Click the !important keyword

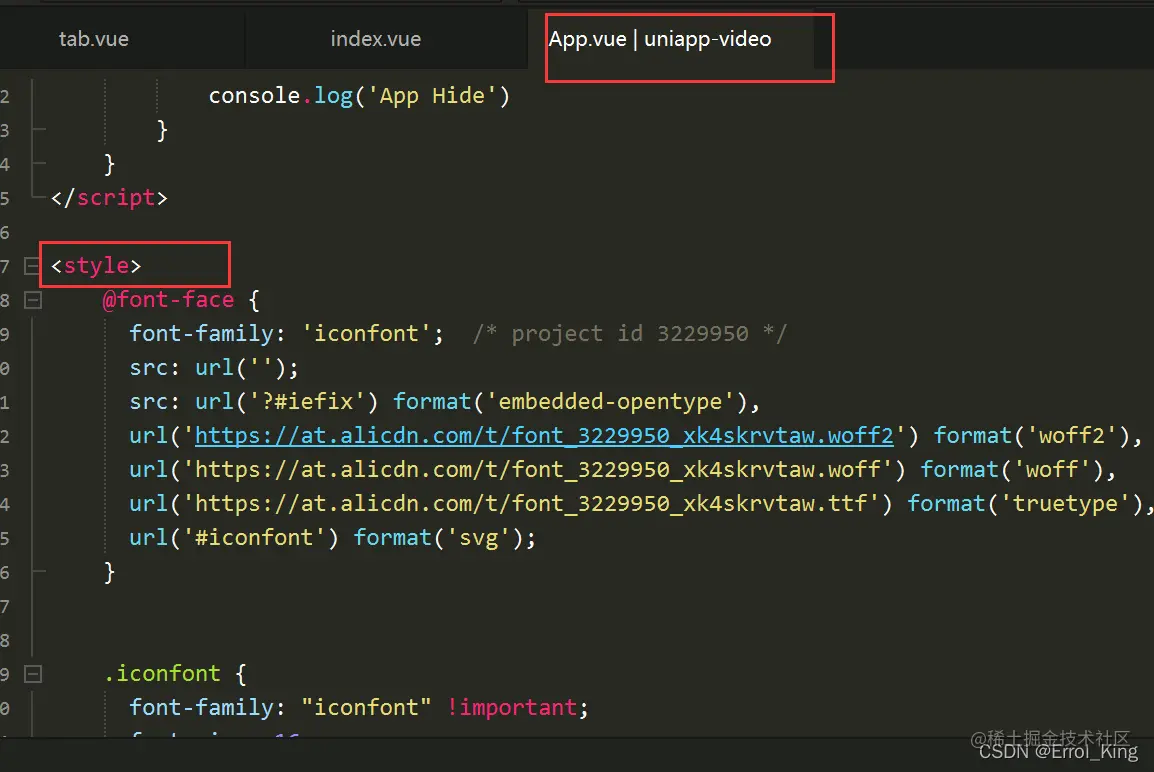click(511, 707)
